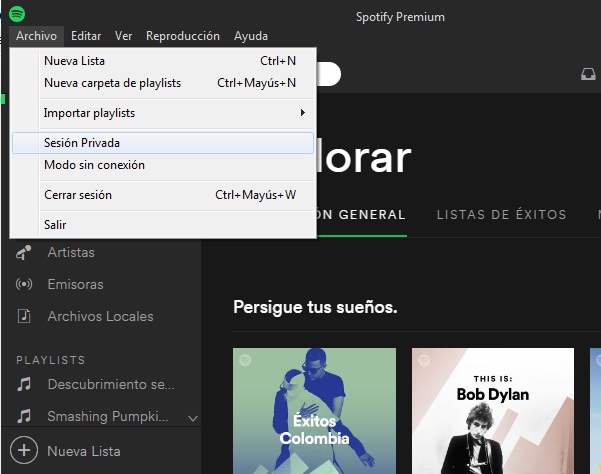Open the Descubrimiento se... playlist

coord(111,384)
